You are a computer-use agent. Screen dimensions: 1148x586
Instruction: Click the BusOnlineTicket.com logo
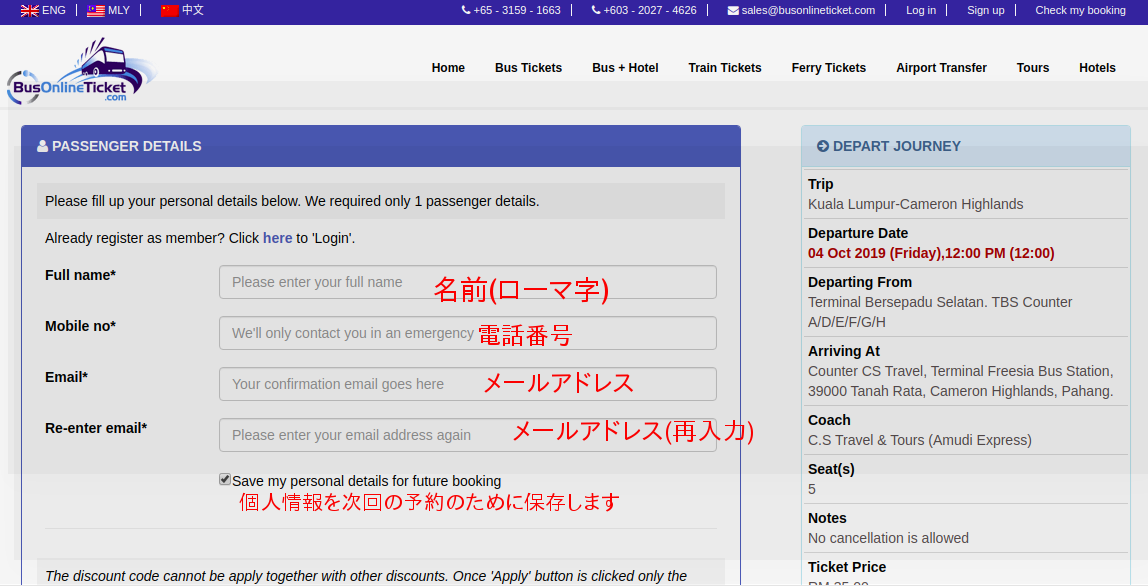(81, 71)
